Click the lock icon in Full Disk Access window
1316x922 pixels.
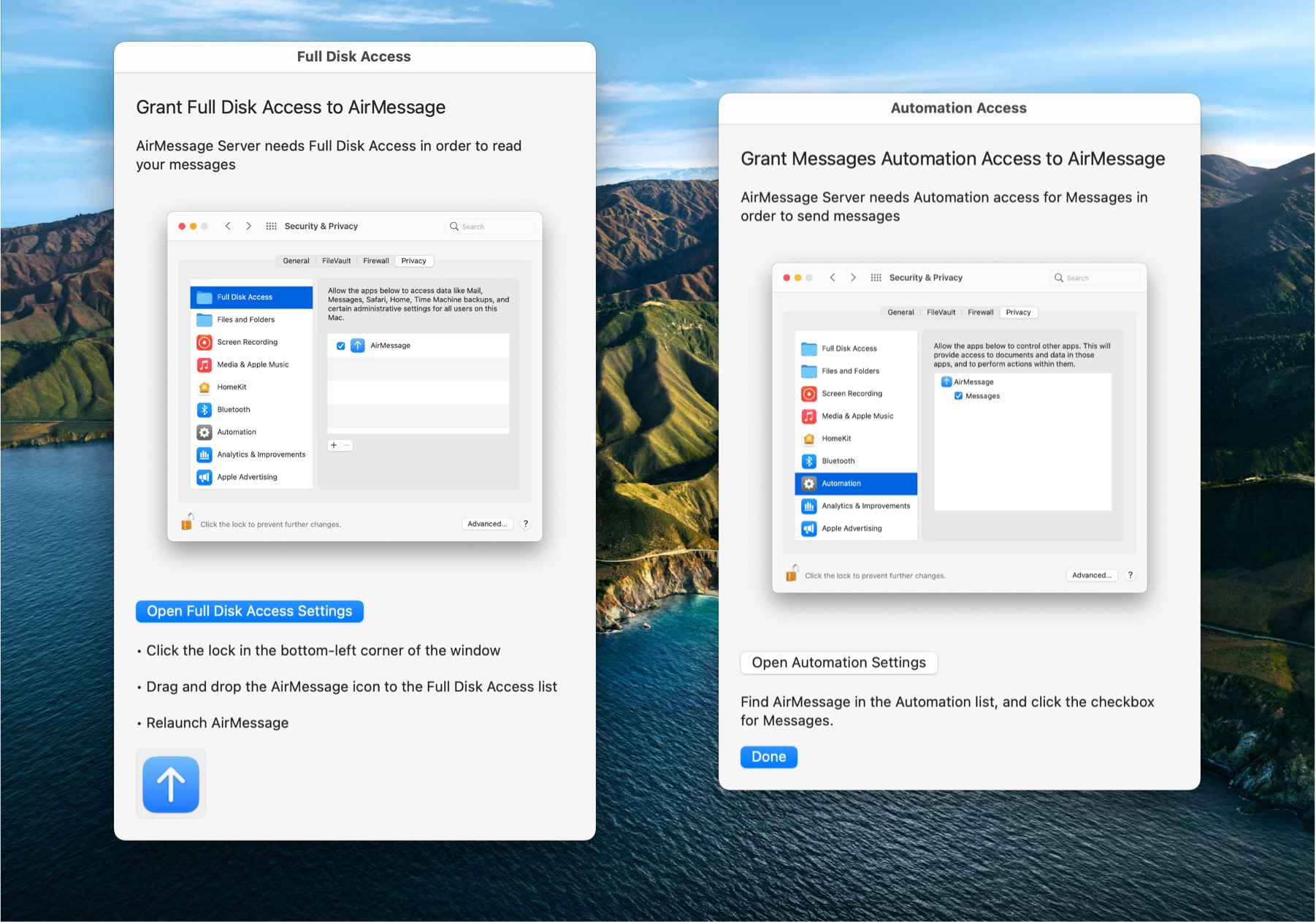pos(187,522)
